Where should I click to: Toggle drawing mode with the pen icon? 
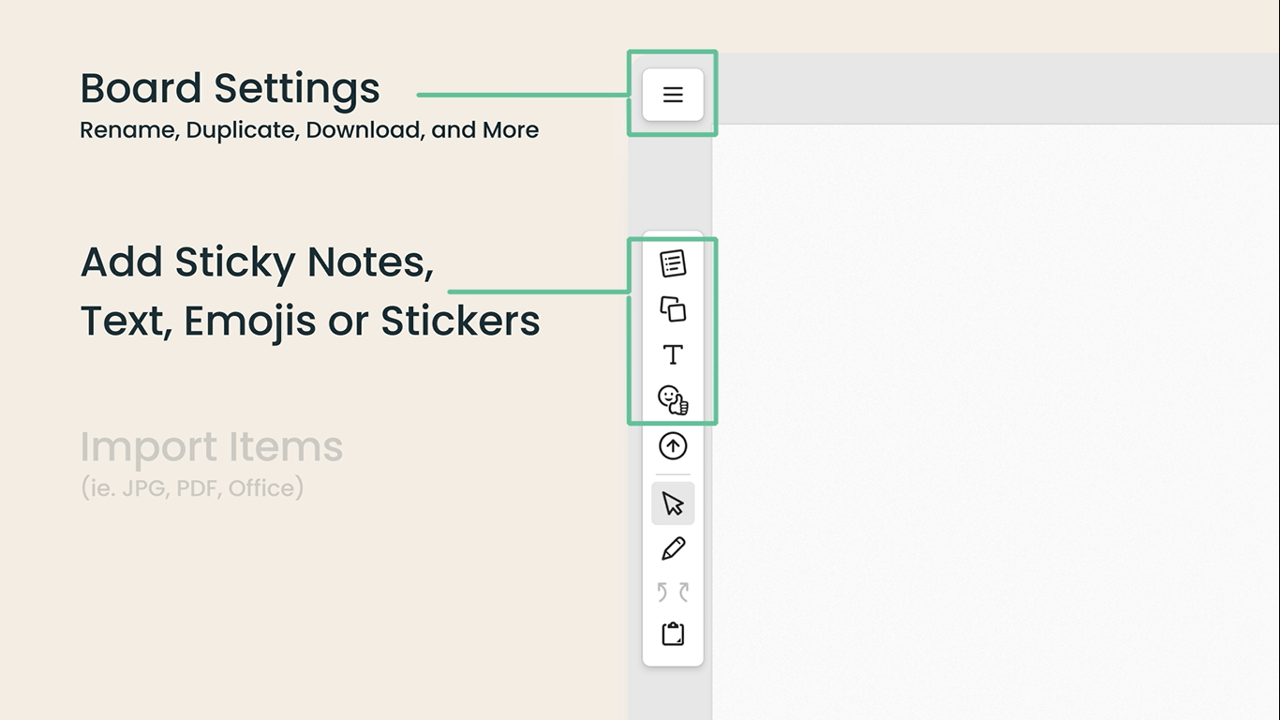(672, 548)
